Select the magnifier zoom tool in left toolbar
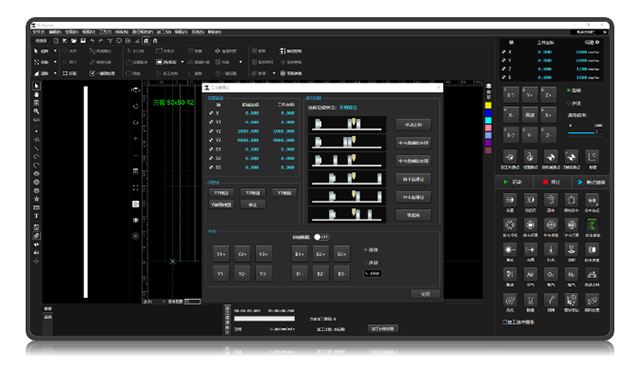640x372 pixels. click(x=36, y=111)
